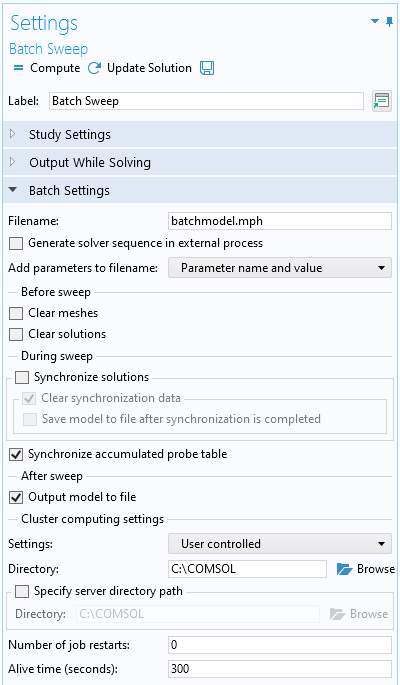Enable the Clear meshes checkbox
400x685 pixels.
point(16,313)
